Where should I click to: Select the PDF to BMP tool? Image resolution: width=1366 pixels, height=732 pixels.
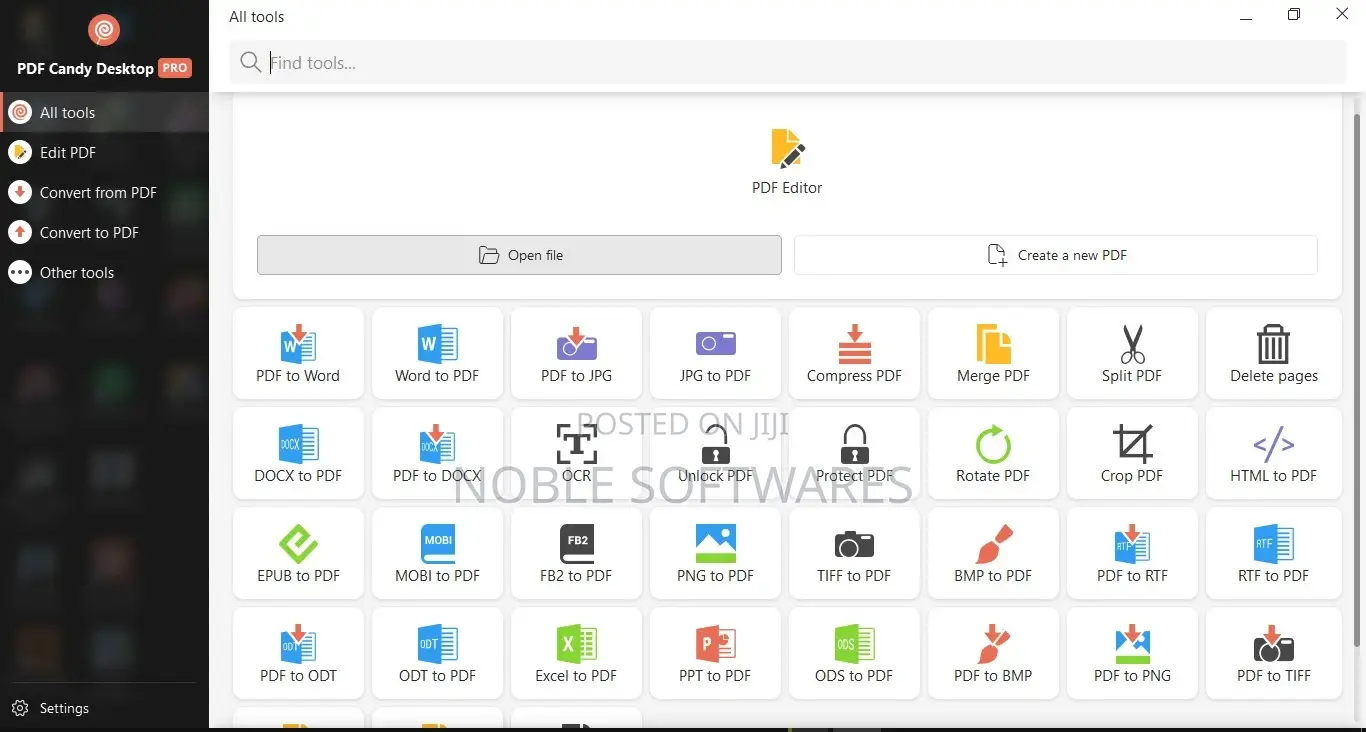pos(993,653)
